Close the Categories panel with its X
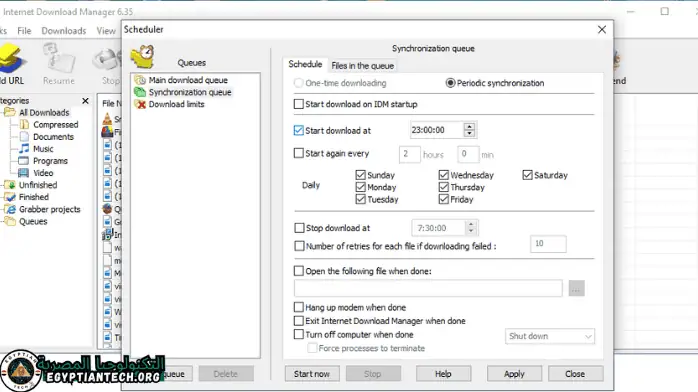This screenshot has width=698, height=392. click(x=85, y=101)
